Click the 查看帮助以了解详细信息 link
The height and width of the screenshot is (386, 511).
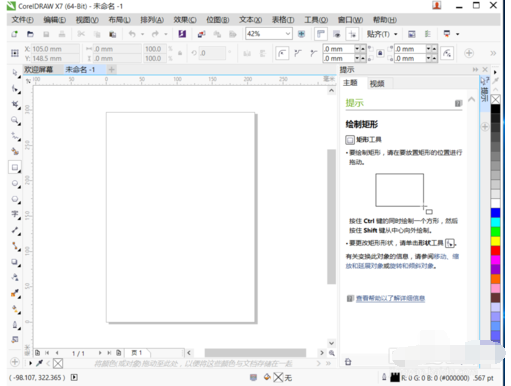(x=390, y=298)
